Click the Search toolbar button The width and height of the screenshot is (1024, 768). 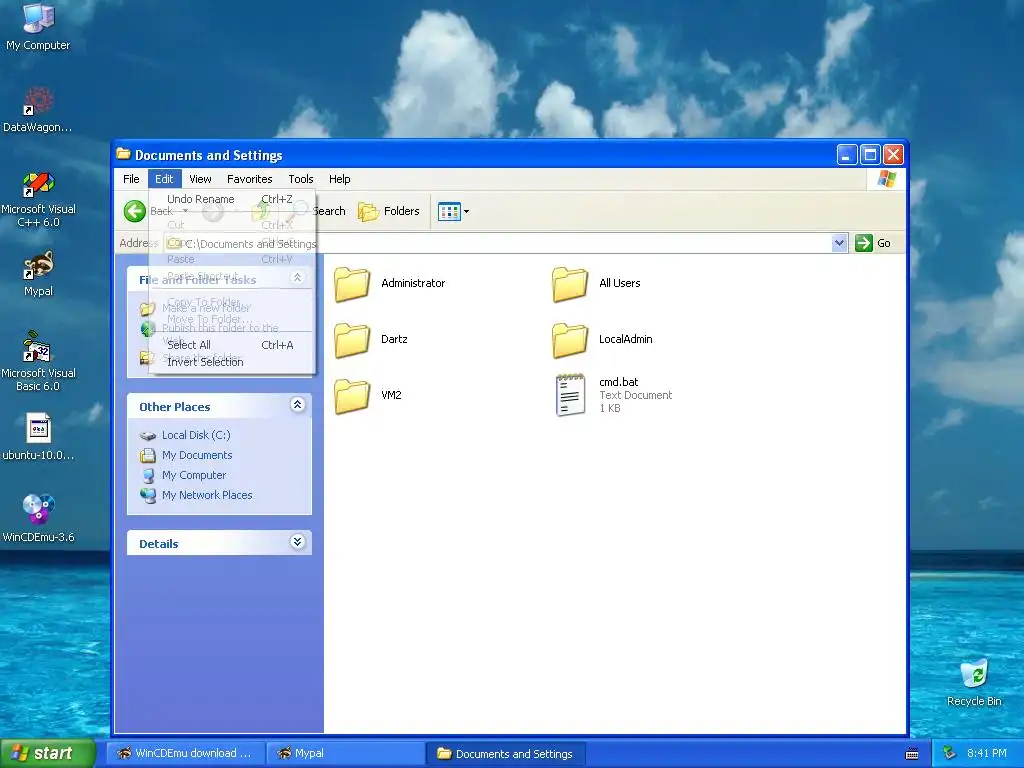click(318, 211)
